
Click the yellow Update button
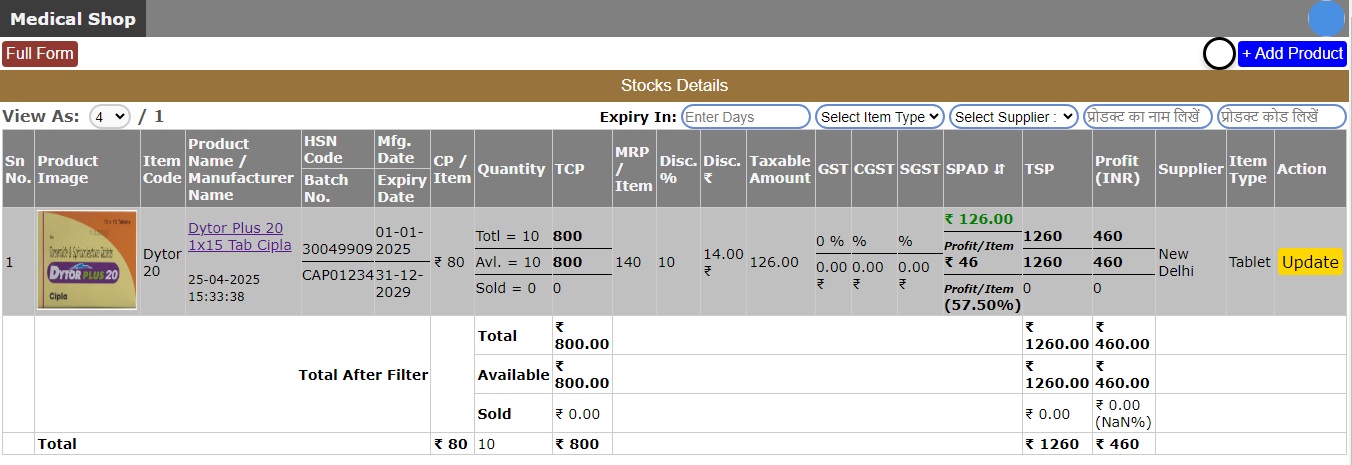point(1310,262)
